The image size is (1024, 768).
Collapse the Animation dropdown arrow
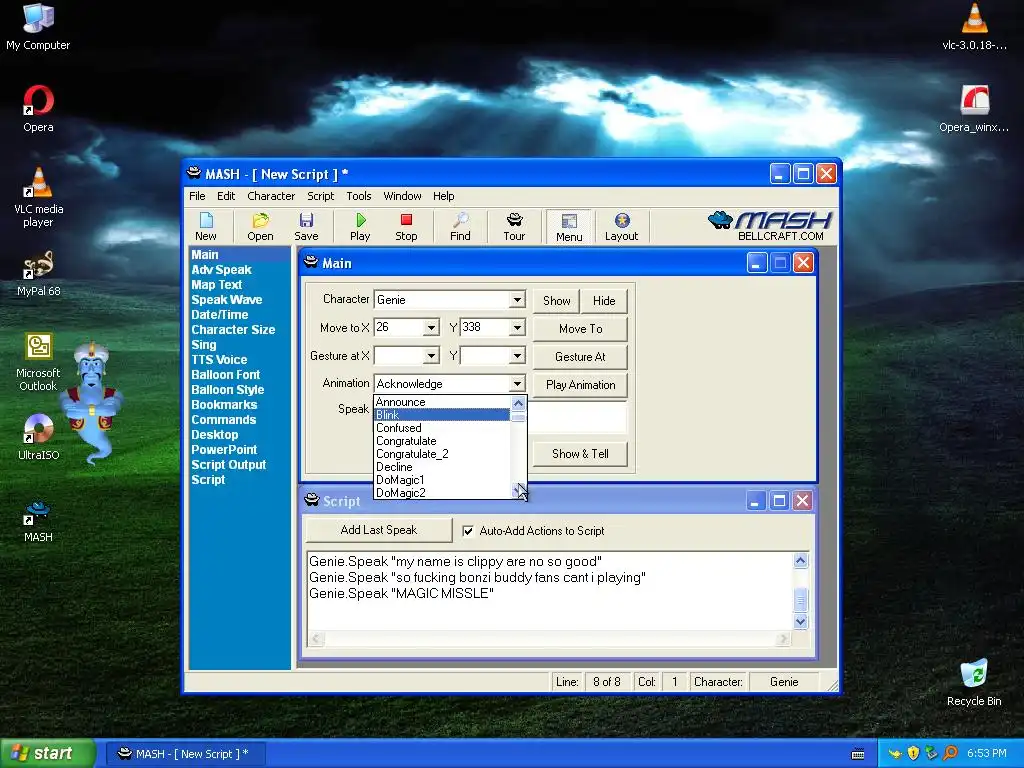[517, 384]
